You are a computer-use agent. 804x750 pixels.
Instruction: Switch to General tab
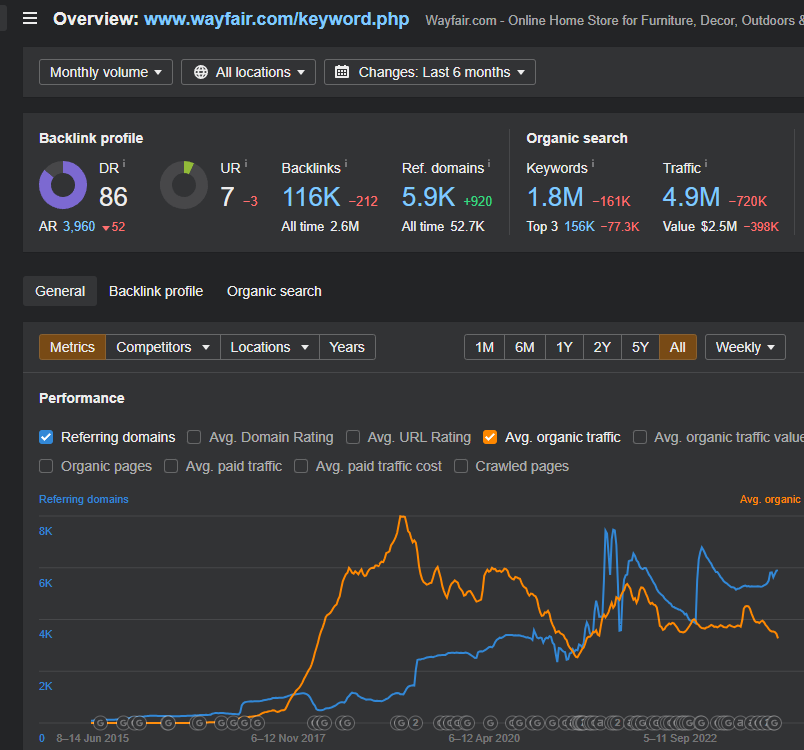[60, 291]
